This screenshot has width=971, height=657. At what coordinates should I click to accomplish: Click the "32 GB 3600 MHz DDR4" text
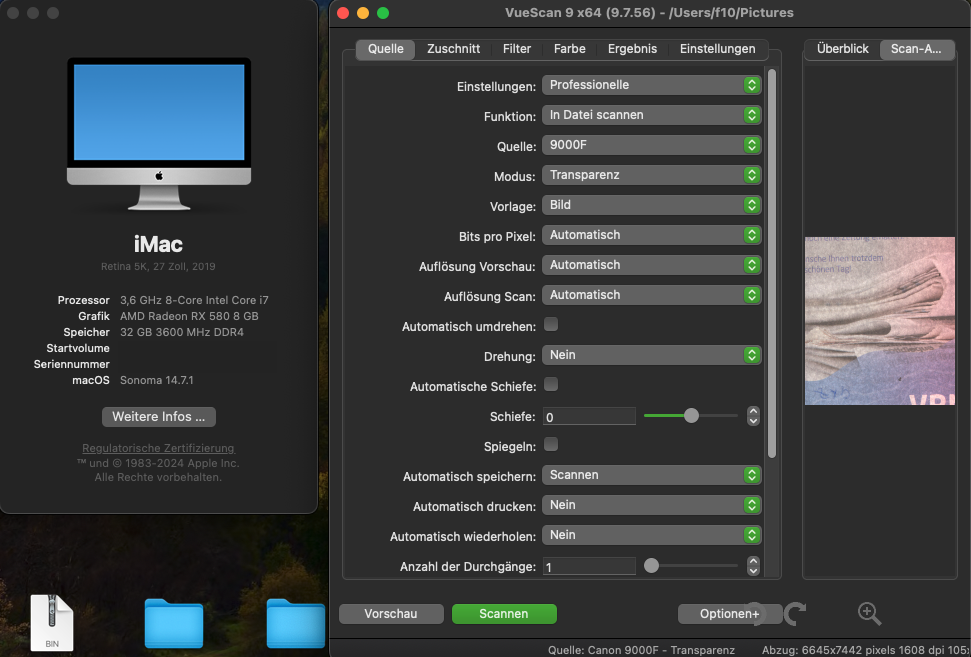pyautogui.click(x=182, y=332)
